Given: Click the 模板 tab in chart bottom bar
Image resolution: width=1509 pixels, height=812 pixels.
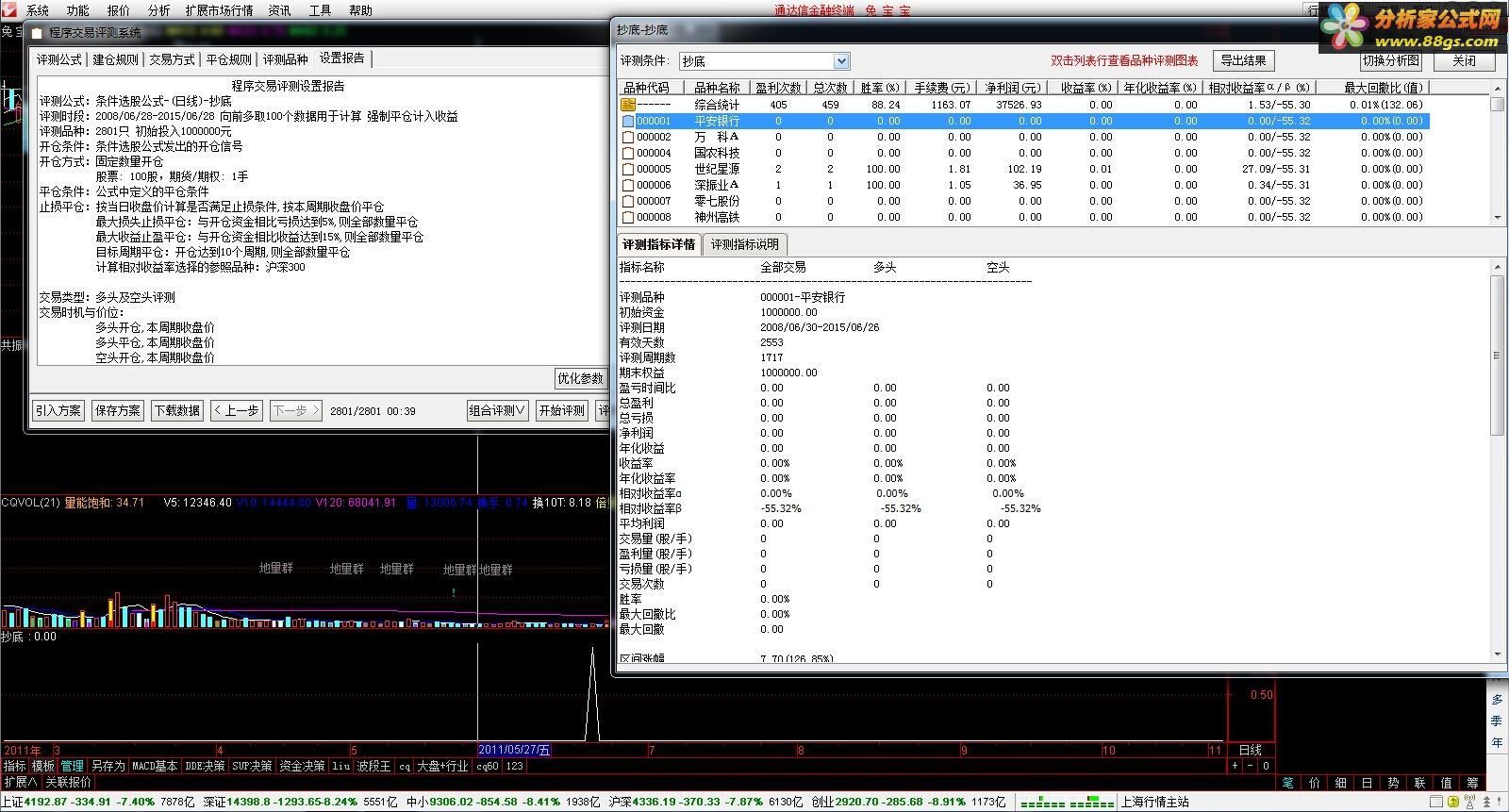Looking at the screenshot, I should [42, 766].
